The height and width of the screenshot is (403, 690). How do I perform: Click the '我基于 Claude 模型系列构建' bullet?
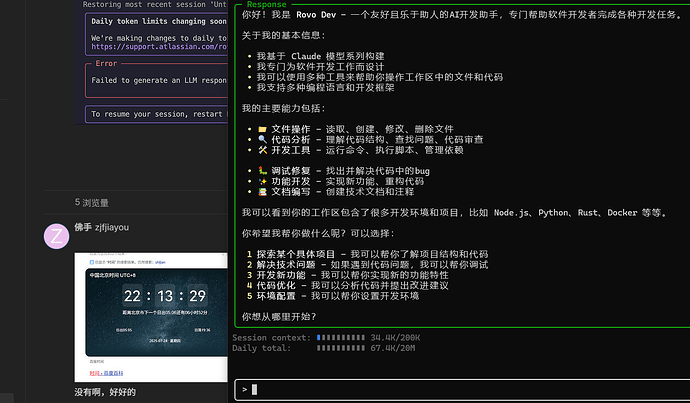320,56
